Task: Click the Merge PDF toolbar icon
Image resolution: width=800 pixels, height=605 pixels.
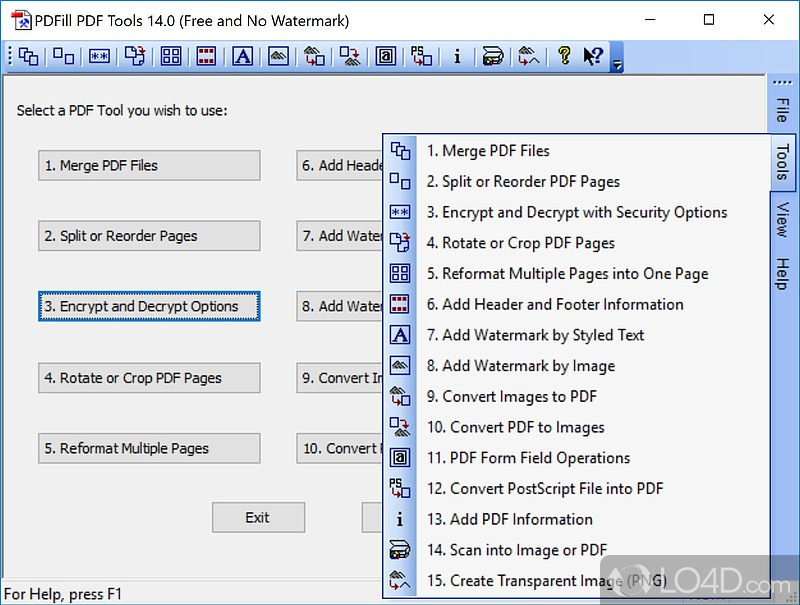Action: point(28,56)
